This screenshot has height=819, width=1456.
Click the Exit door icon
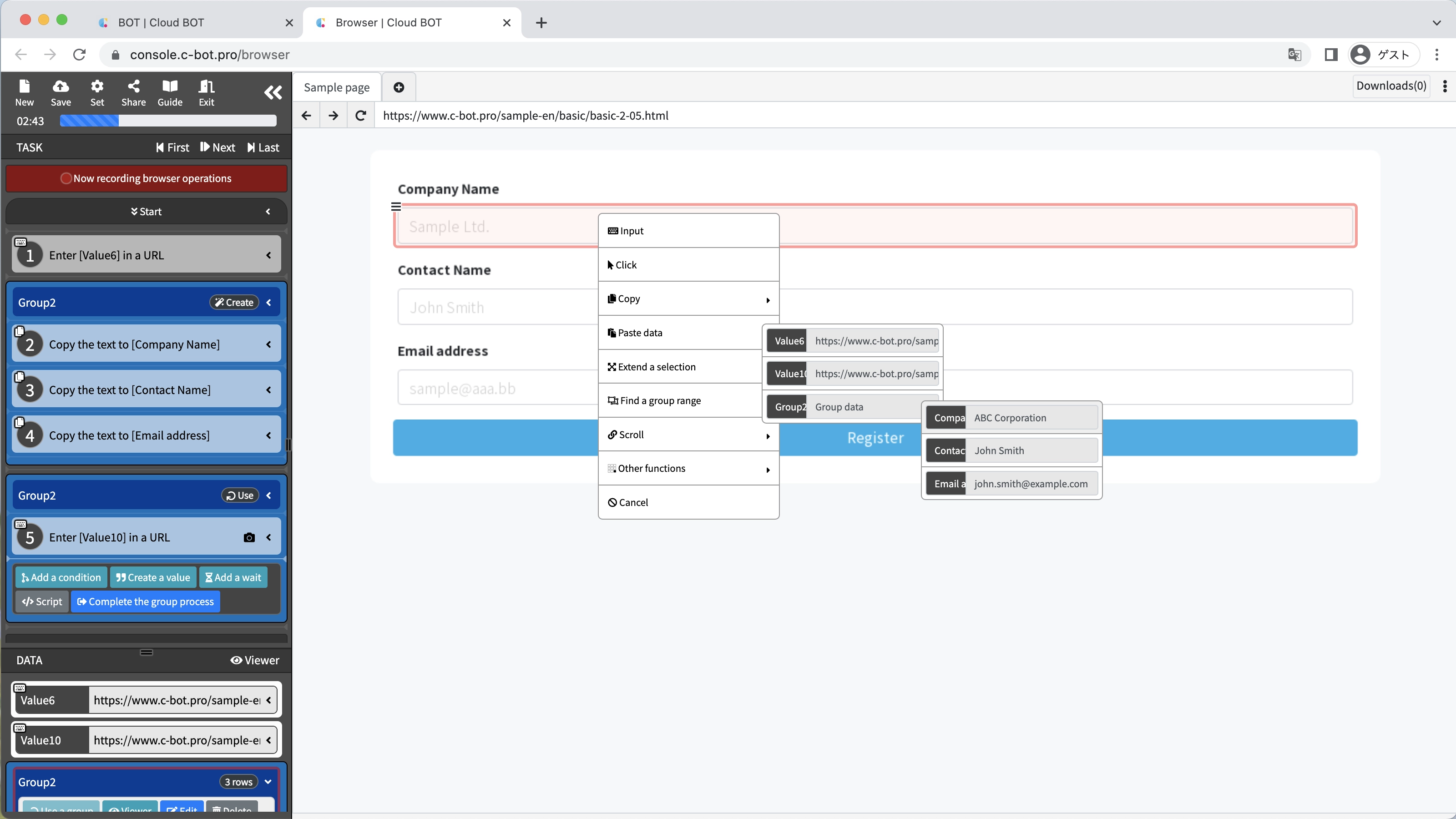click(206, 86)
